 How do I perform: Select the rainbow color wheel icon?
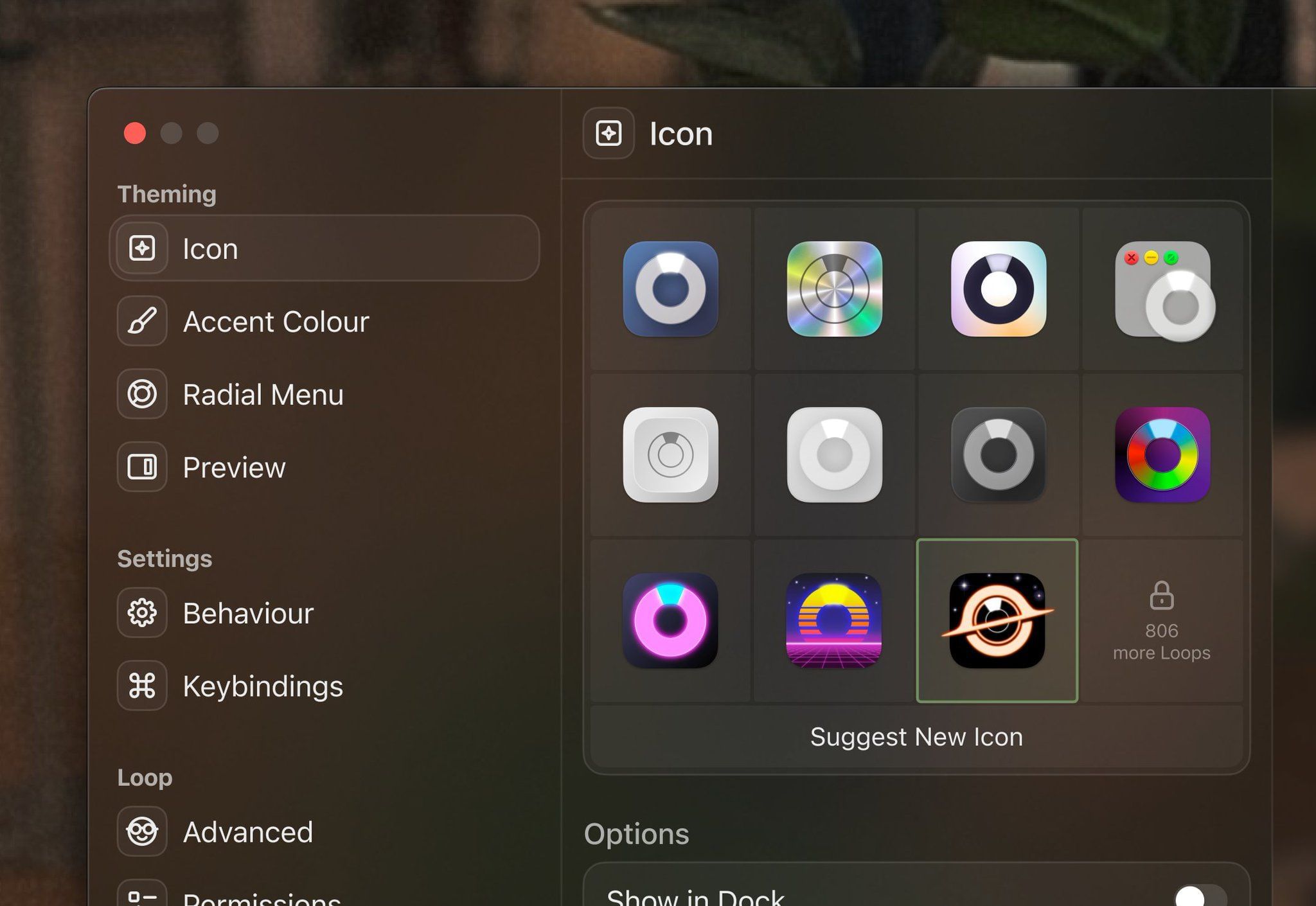click(1163, 454)
